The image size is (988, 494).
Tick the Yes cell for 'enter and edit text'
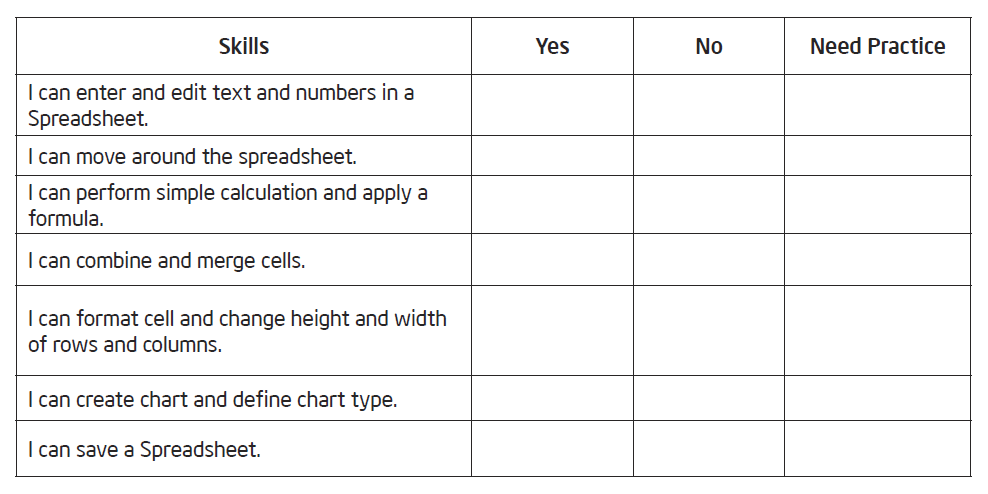(552, 105)
